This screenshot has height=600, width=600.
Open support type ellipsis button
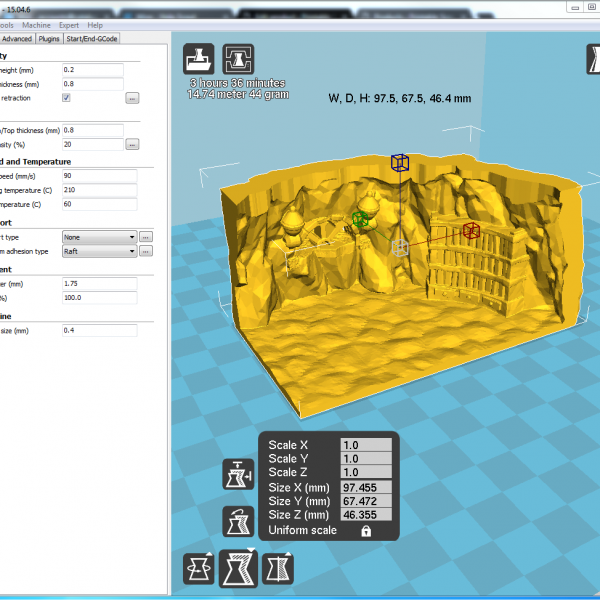click(145, 237)
